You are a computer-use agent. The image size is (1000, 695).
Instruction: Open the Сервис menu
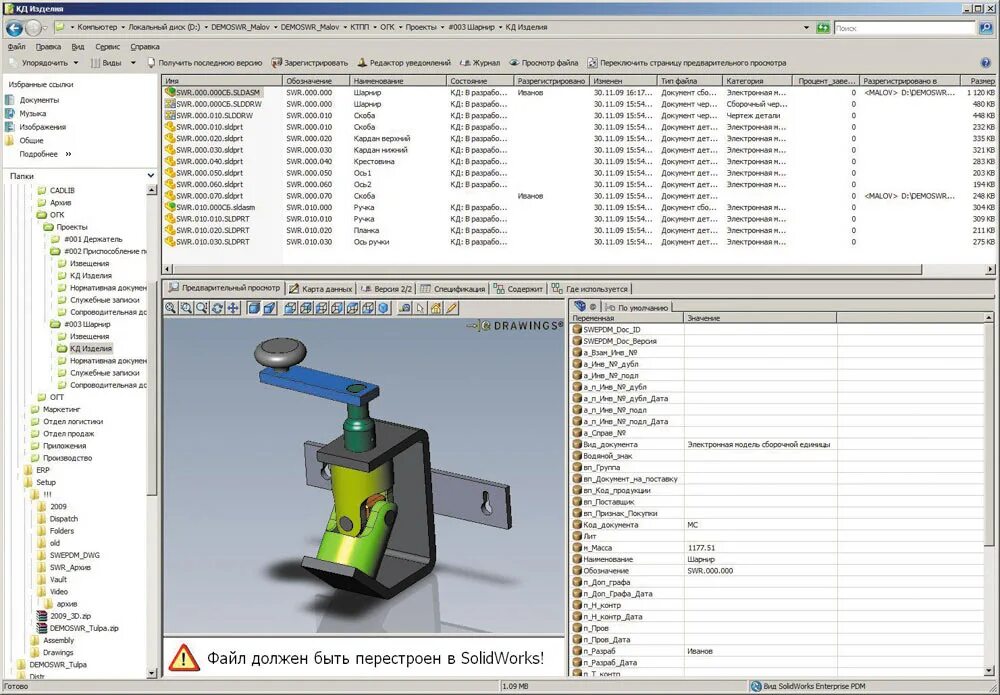coord(107,47)
